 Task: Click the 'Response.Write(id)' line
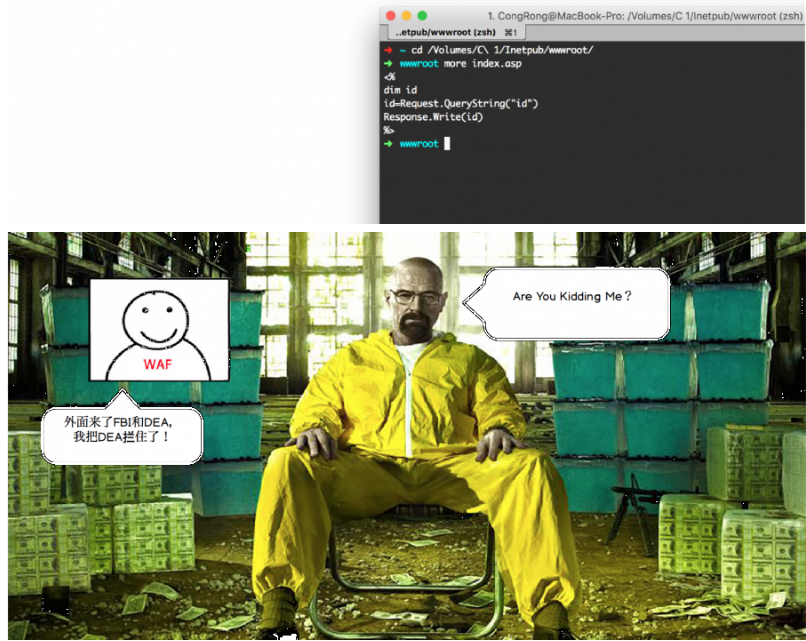coord(433,117)
